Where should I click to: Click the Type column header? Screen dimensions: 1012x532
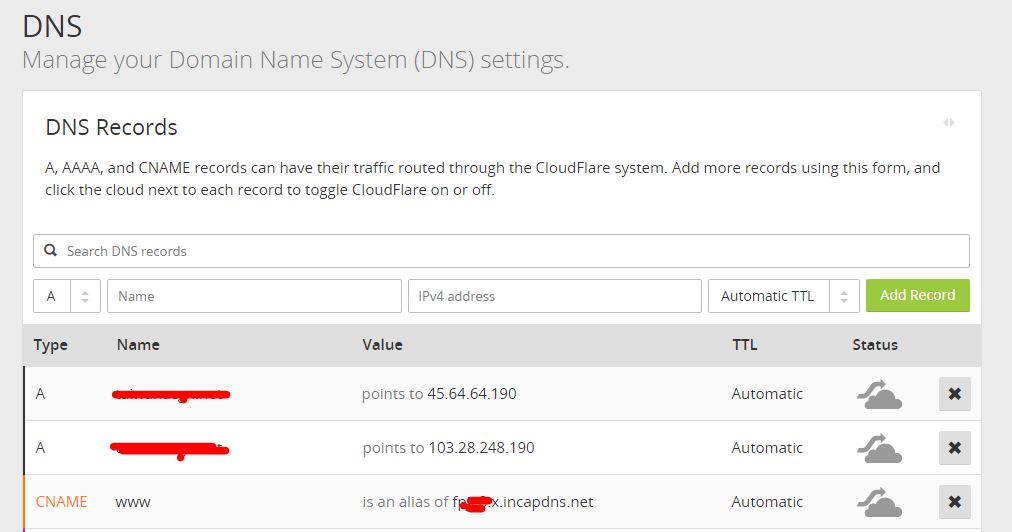click(x=50, y=345)
